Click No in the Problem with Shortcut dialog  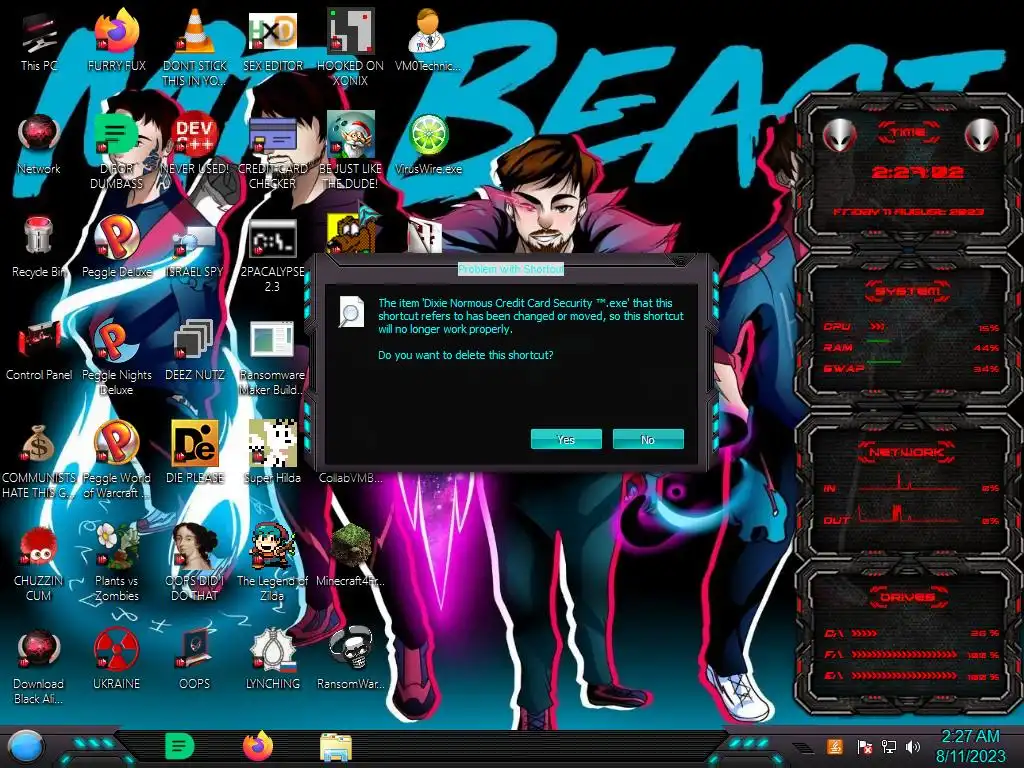point(648,440)
